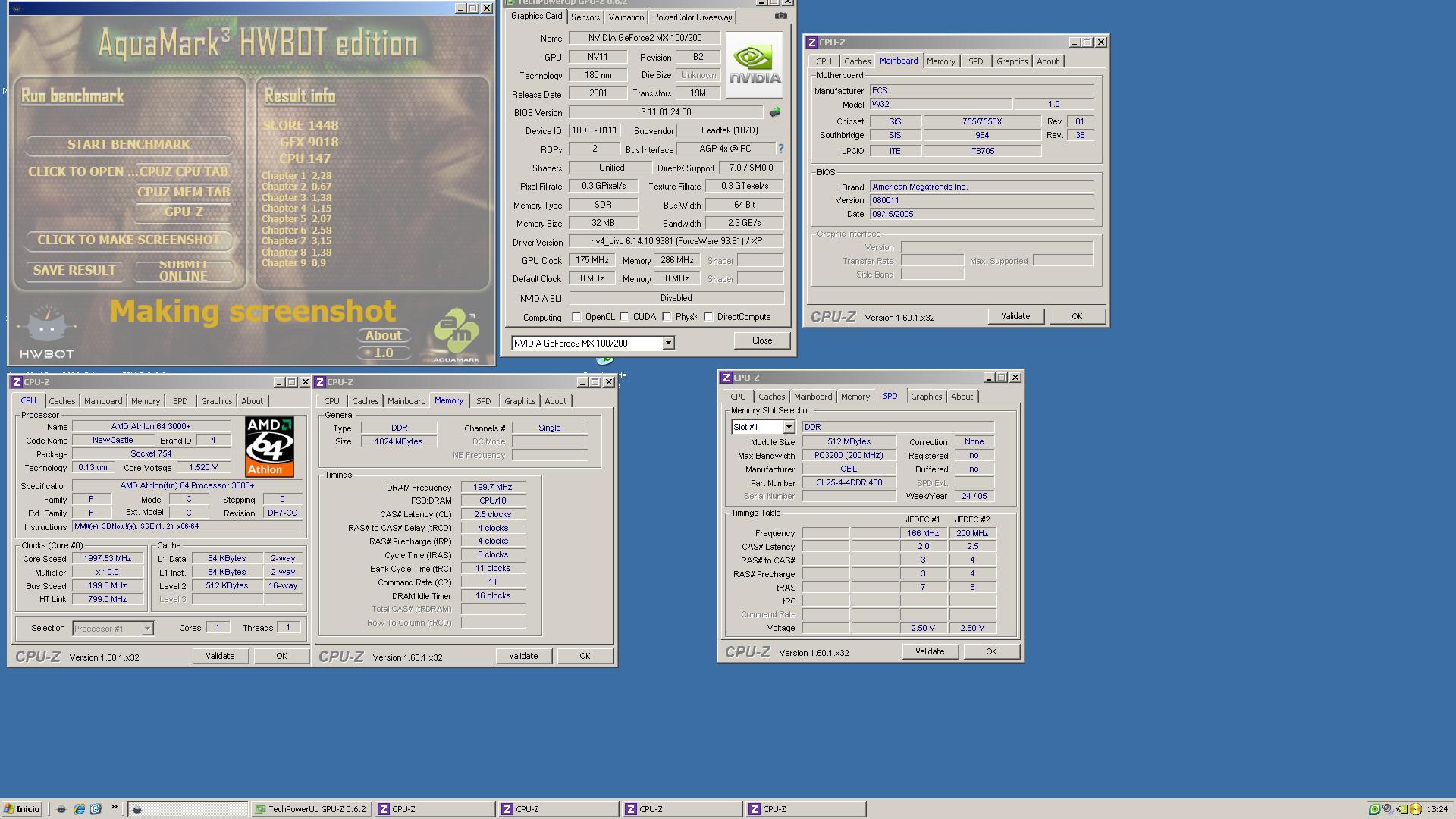Switch to Validation tab in GPU-Z

pyautogui.click(x=626, y=17)
